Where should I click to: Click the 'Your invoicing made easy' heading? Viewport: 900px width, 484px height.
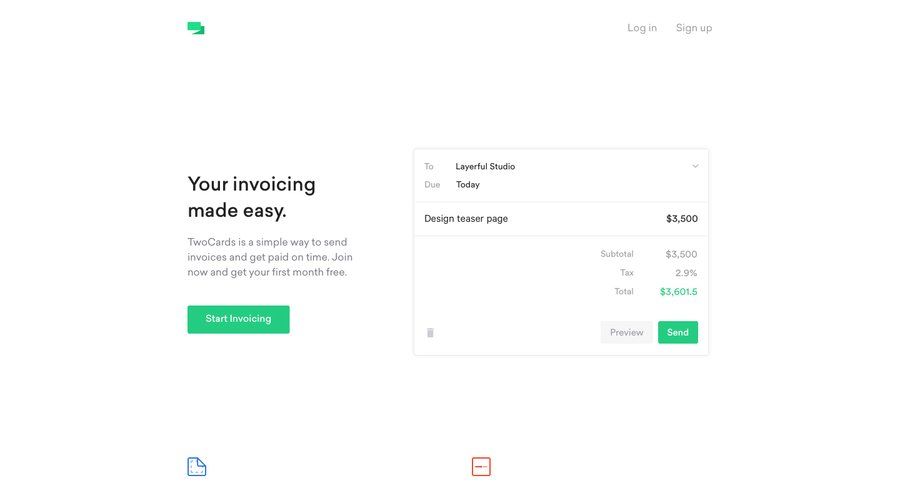(252, 197)
